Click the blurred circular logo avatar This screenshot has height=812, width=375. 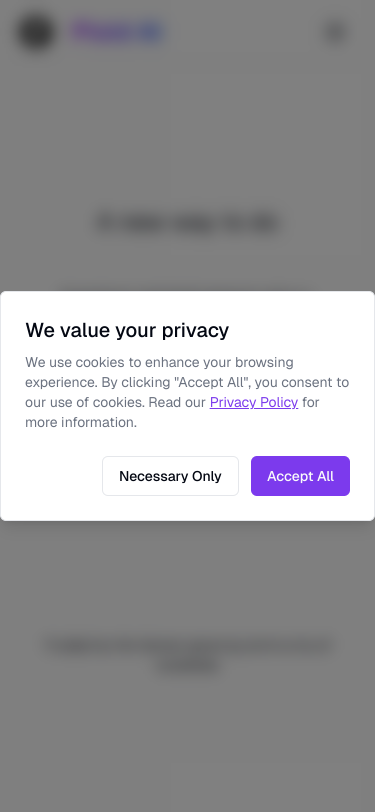tap(36, 32)
